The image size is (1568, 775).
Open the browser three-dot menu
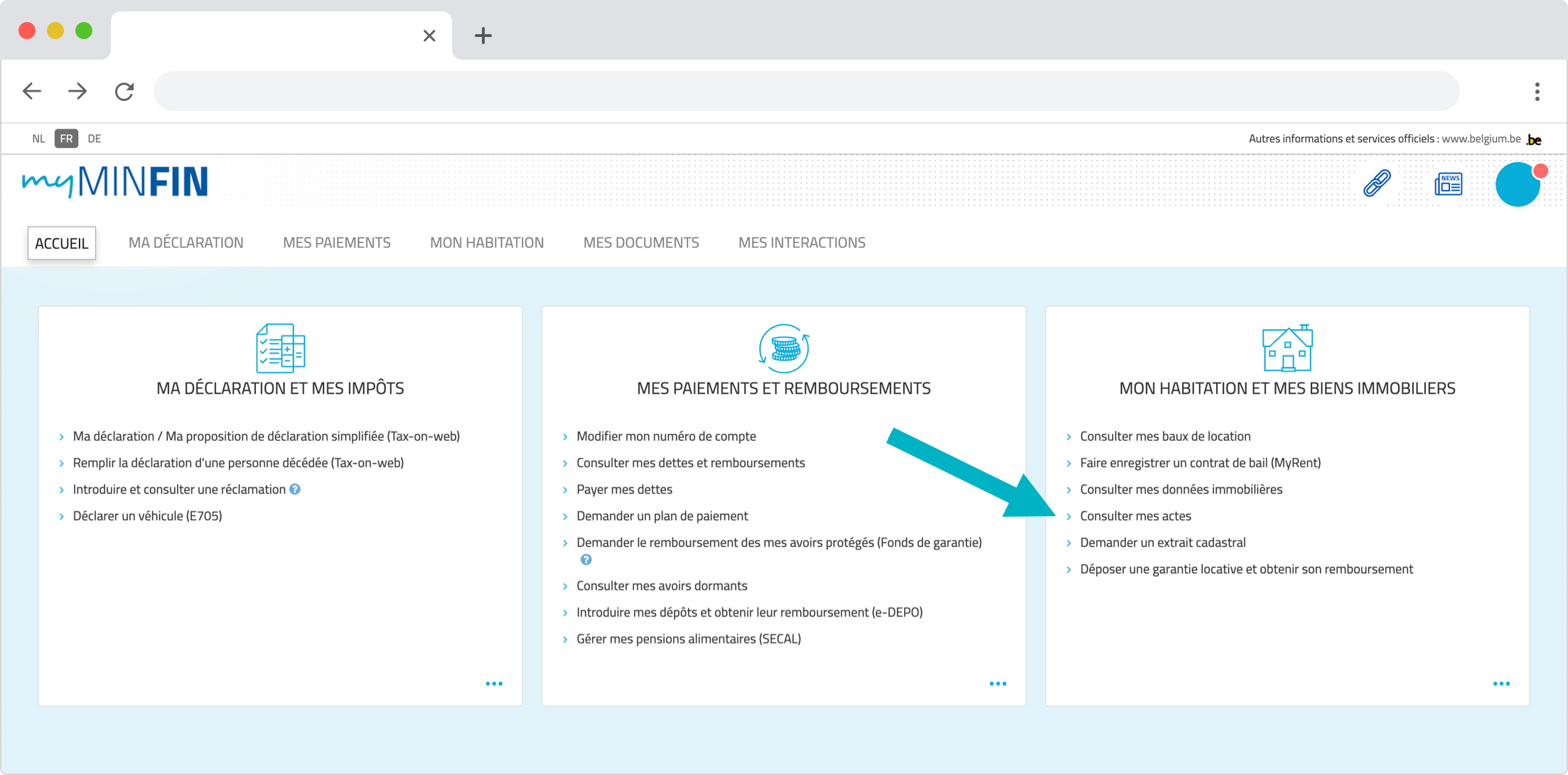tap(1537, 91)
